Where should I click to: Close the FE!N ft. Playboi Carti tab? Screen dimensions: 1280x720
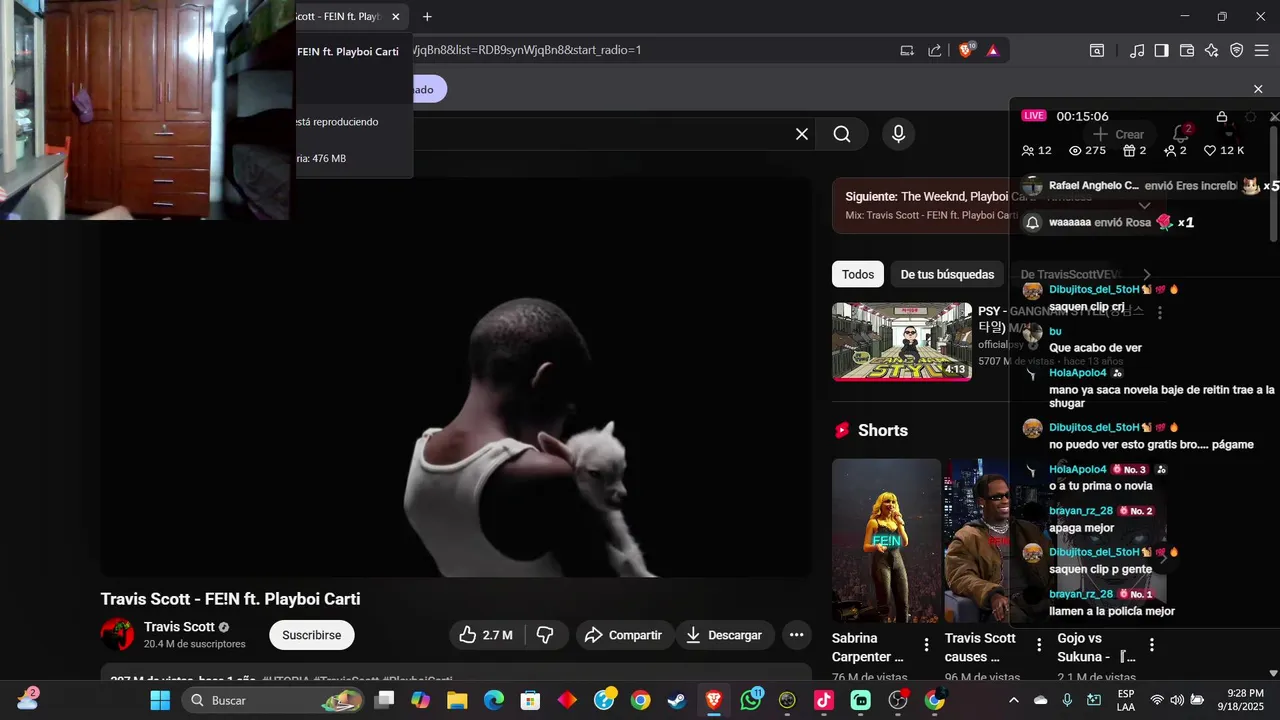coord(395,17)
